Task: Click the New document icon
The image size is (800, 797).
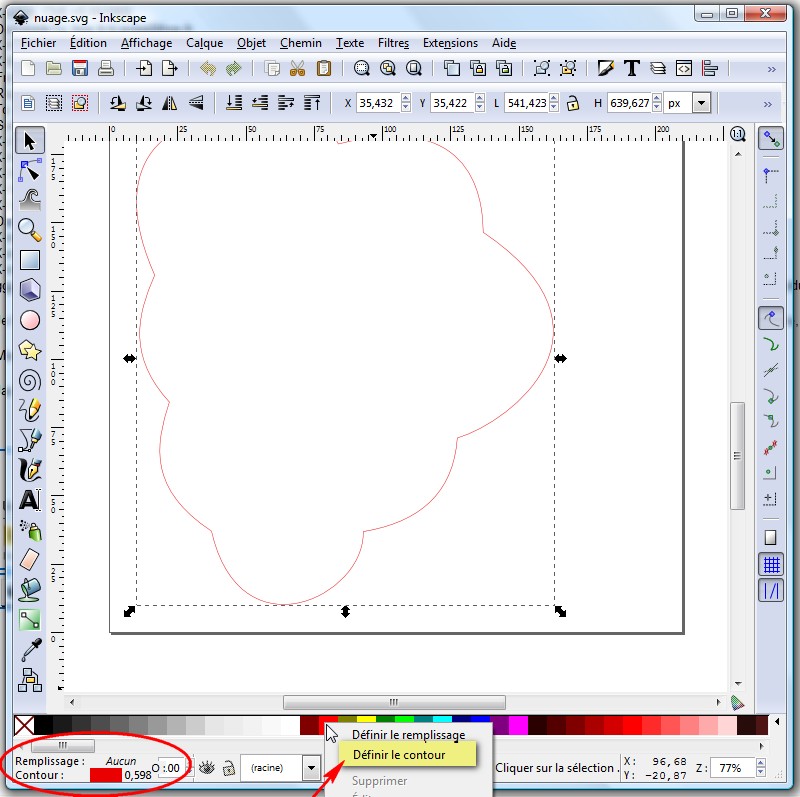Action: tap(28, 68)
